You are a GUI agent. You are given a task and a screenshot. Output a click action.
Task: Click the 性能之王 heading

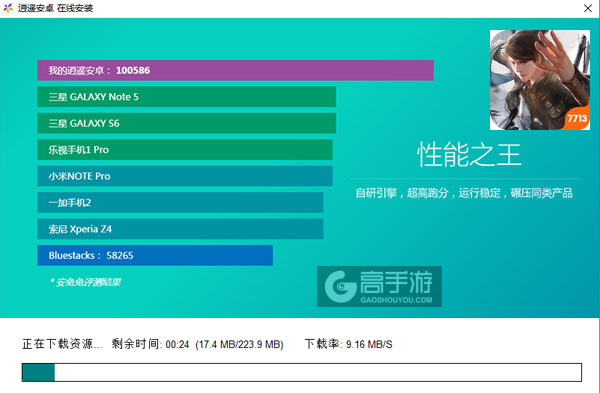click(469, 155)
